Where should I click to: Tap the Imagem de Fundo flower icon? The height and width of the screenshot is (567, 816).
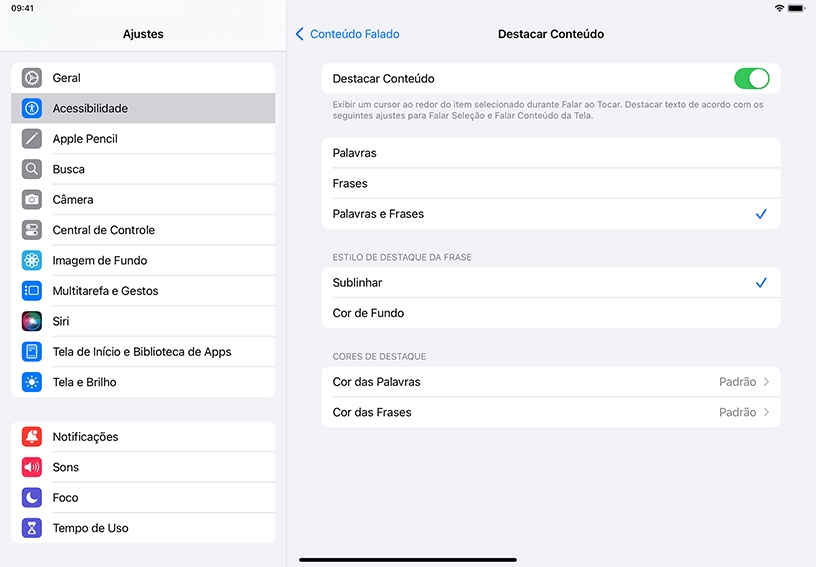tap(32, 261)
